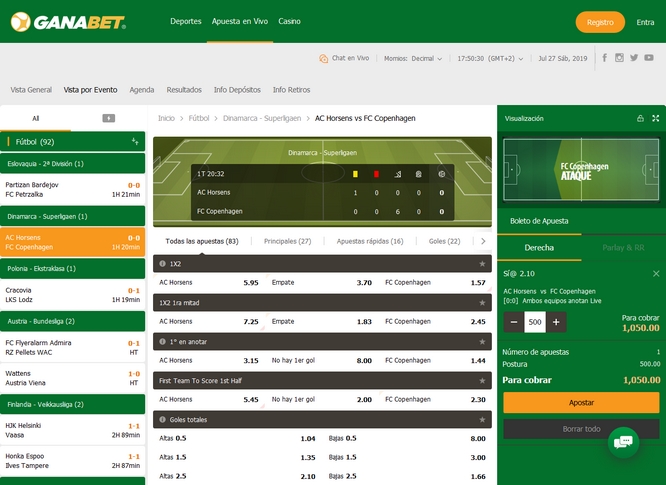666x485 pixels.
Task: Remove the Sí @ 2.10 bet selection
Action: tap(656, 274)
